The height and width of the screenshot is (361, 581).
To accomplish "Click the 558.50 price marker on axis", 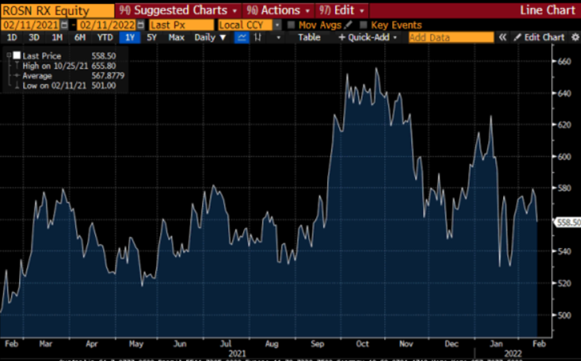I will tap(569, 222).
